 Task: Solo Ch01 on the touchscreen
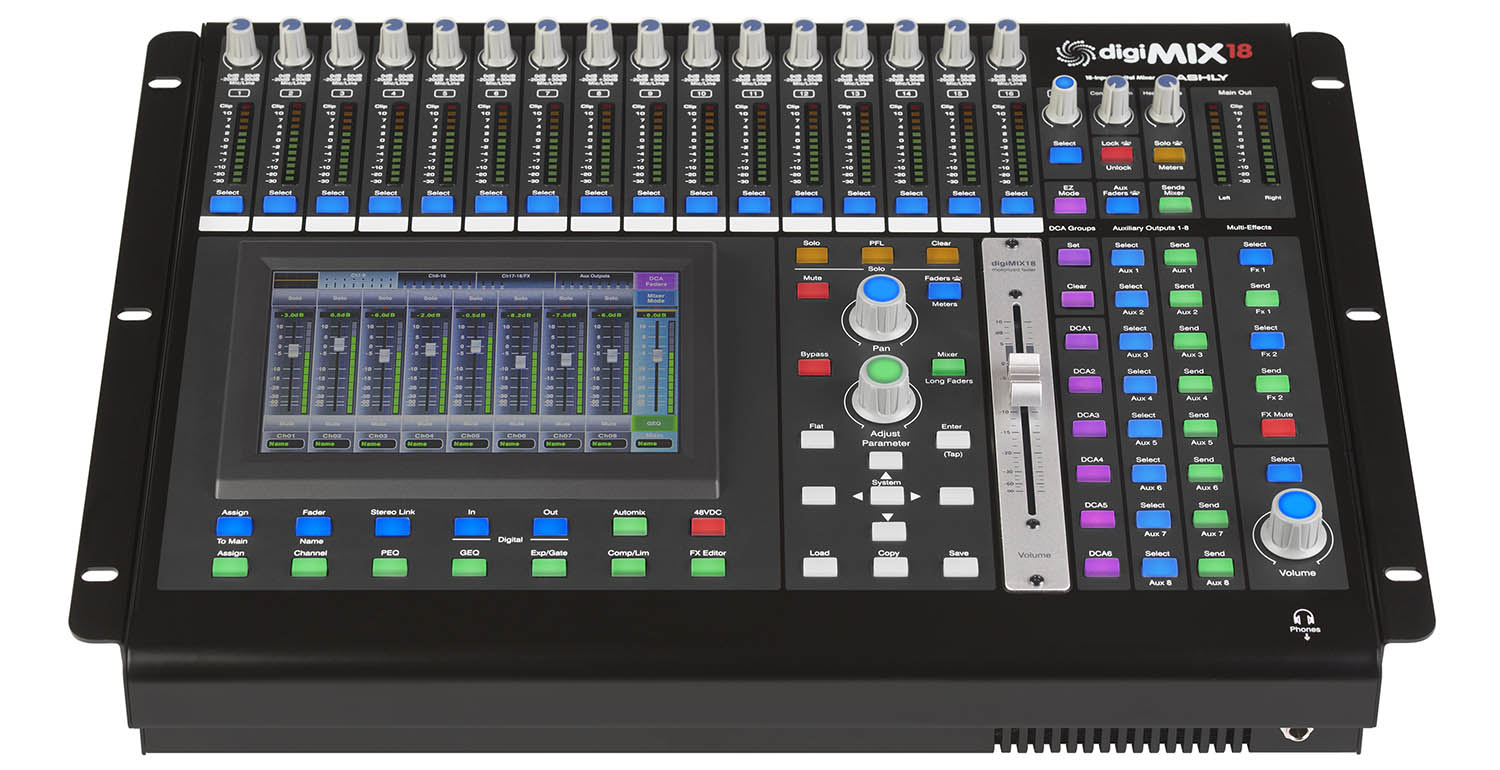point(294,298)
